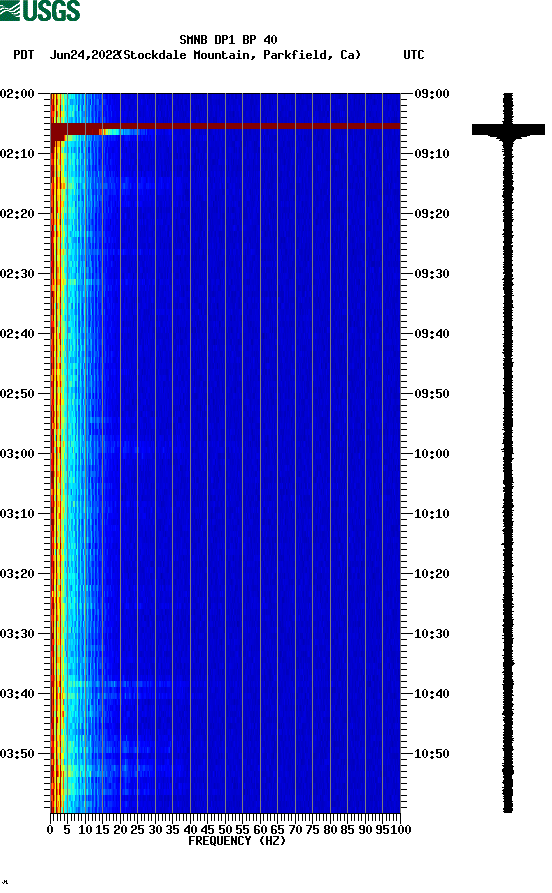
Task: Click the 80 Hz frequency tick label
Action: click(330, 830)
